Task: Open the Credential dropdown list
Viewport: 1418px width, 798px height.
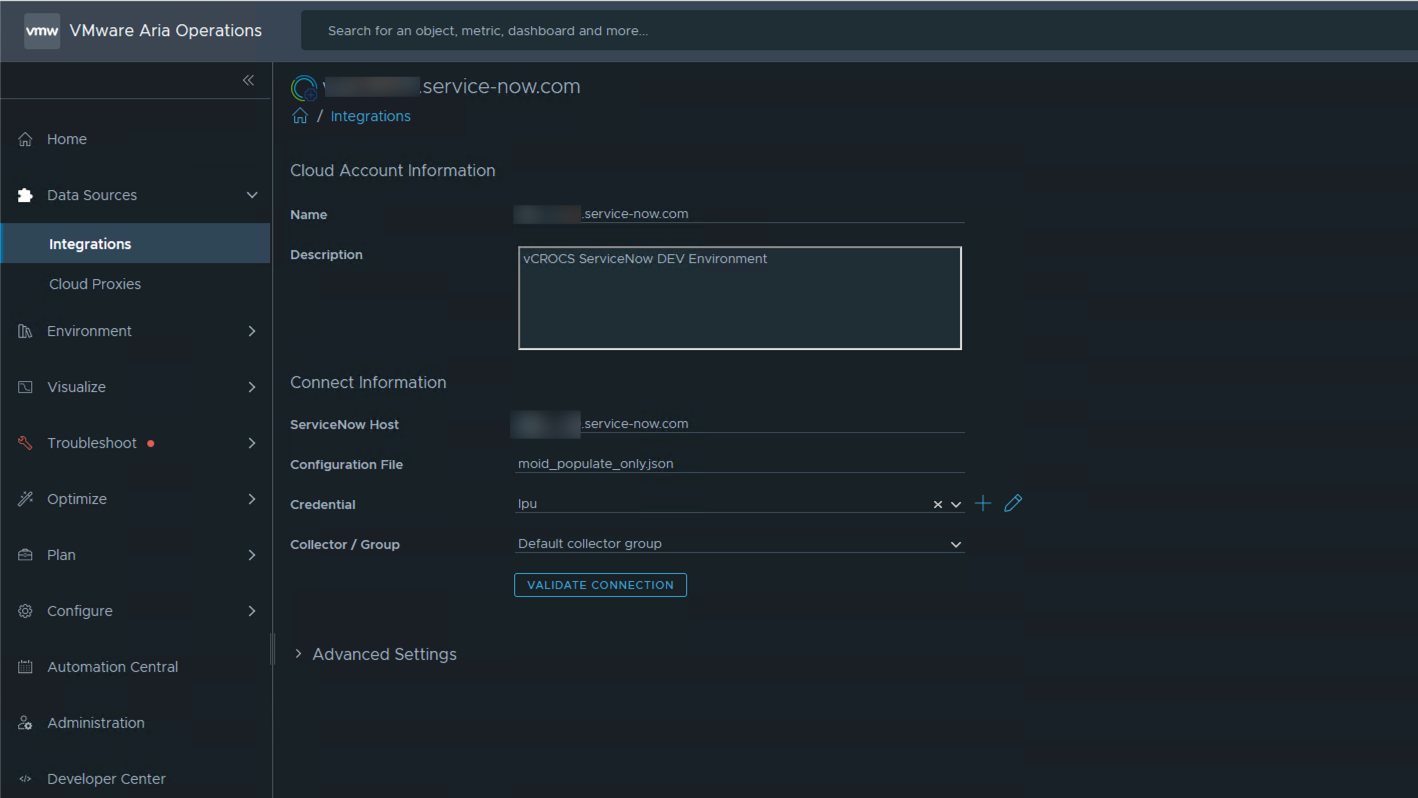Action: pos(956,505)
